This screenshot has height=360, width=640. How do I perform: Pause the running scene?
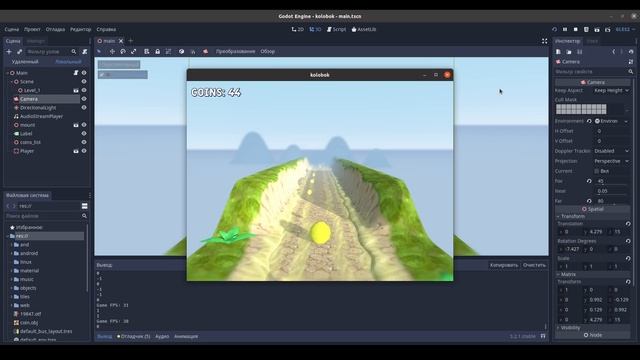[x=565, y=29]
